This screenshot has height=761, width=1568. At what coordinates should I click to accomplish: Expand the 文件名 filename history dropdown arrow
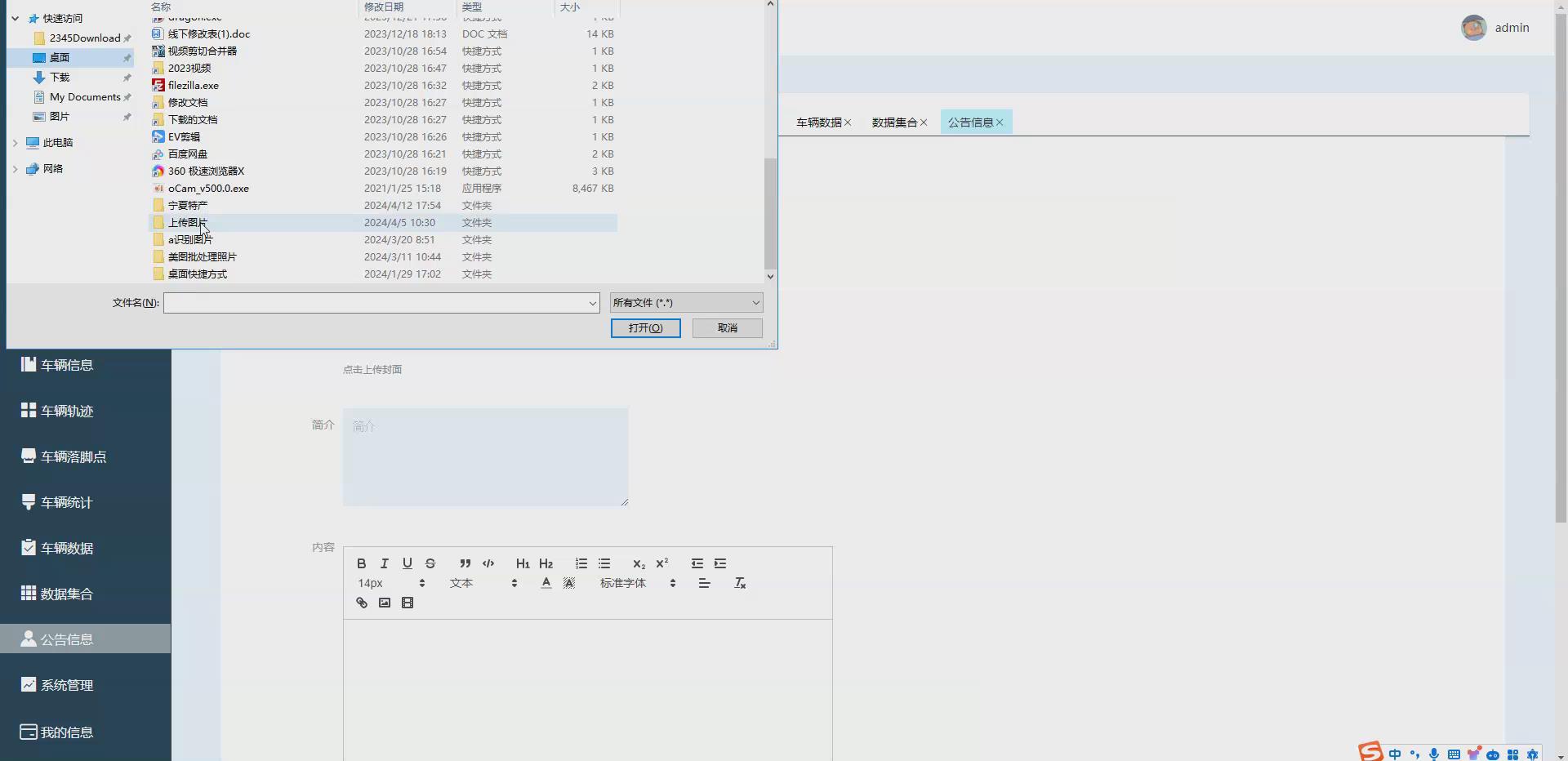pos(592,303)
